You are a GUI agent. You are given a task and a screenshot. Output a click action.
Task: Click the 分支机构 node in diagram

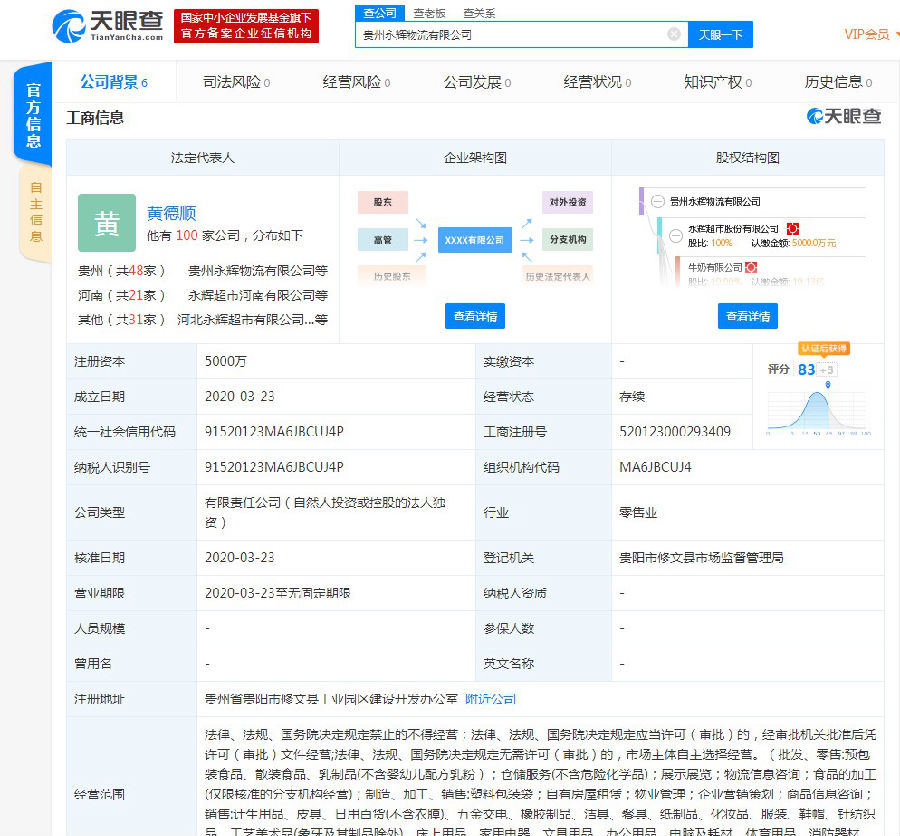pyautogui.click(x=568, y=239)
